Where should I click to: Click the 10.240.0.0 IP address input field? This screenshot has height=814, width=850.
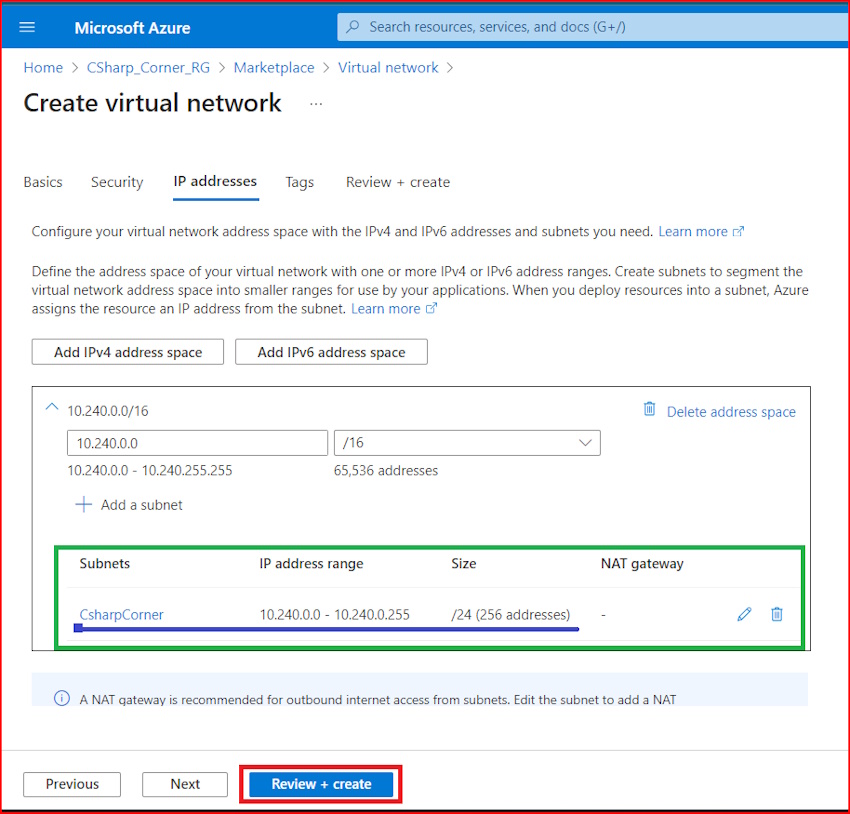click(197, 442)
